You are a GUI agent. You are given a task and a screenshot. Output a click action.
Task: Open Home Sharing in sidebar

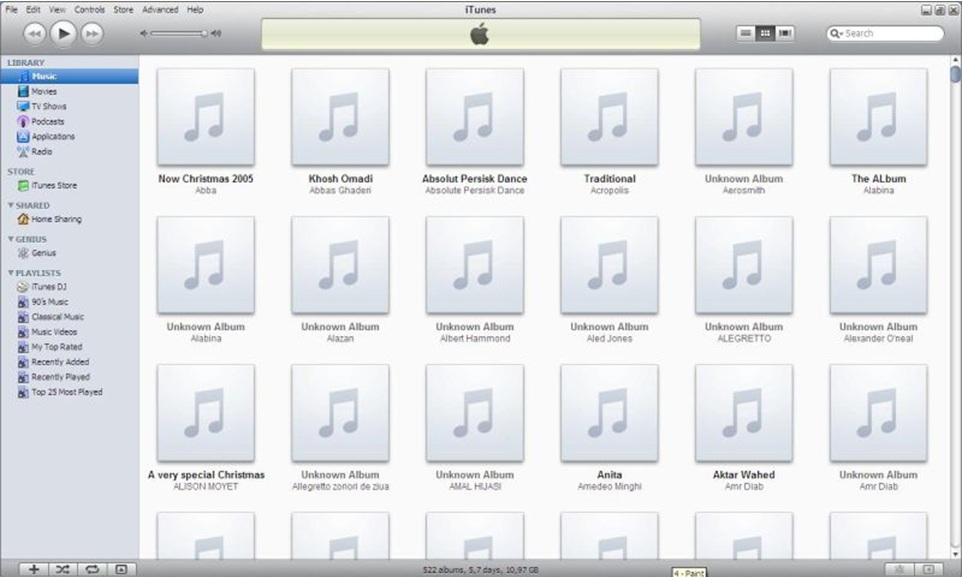click(56, 219)
